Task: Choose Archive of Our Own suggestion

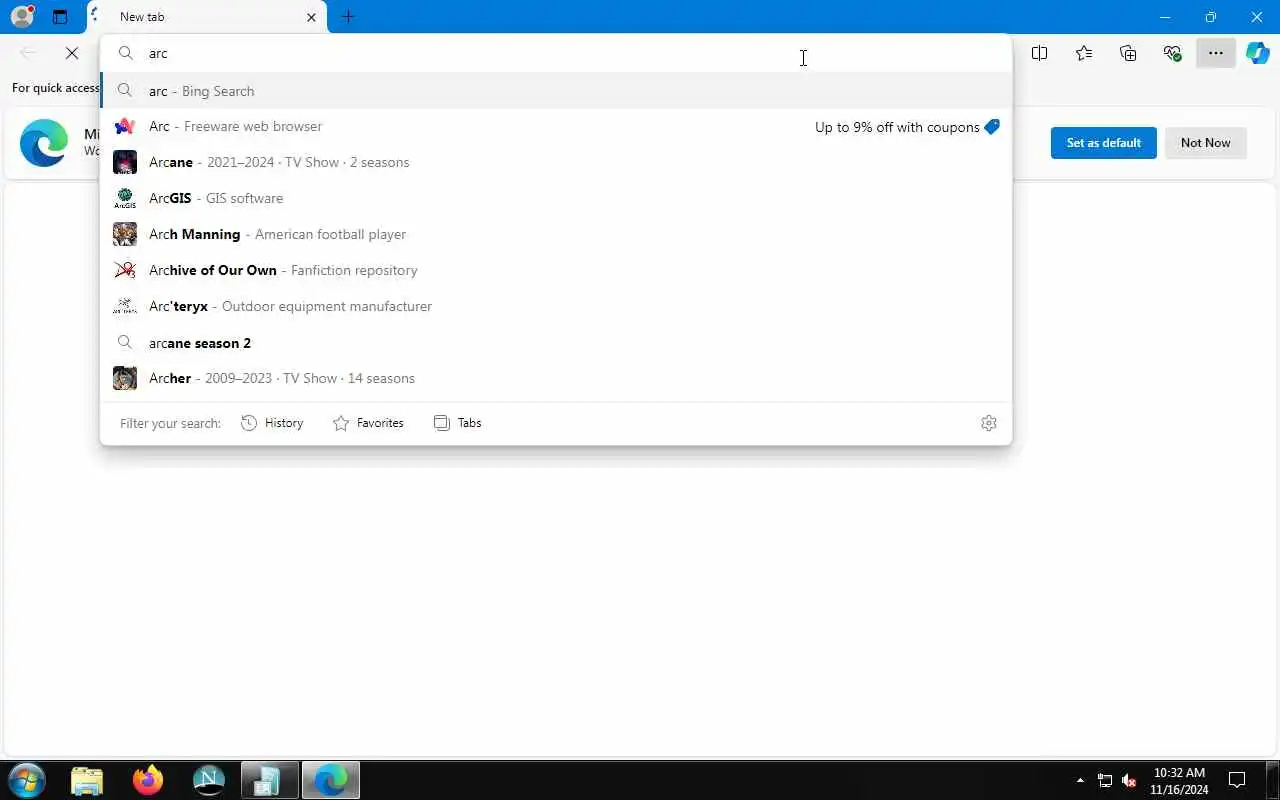Action: pyautogui.click(x=556, y=270)
